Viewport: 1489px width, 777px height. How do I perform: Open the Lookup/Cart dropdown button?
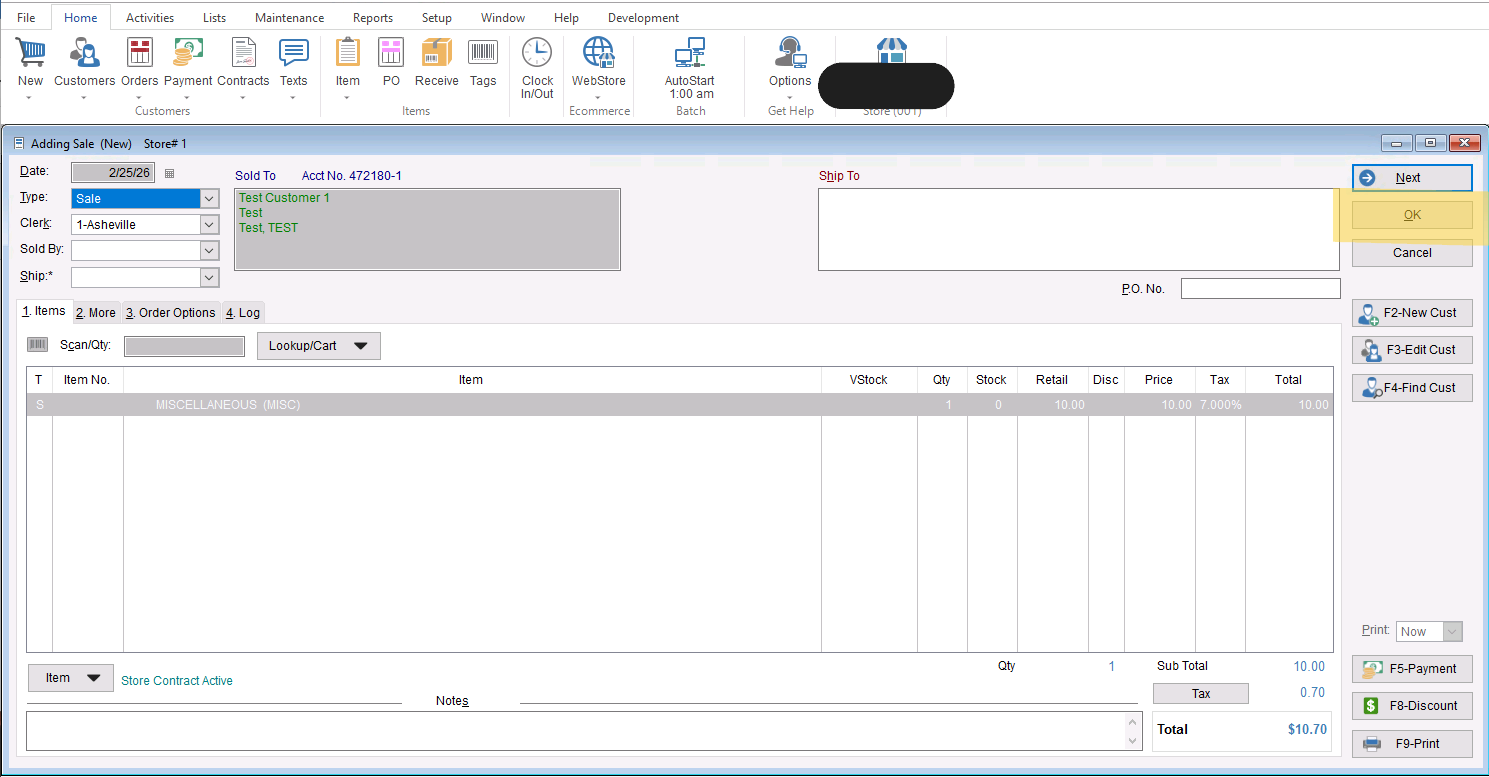pos(318,346)
